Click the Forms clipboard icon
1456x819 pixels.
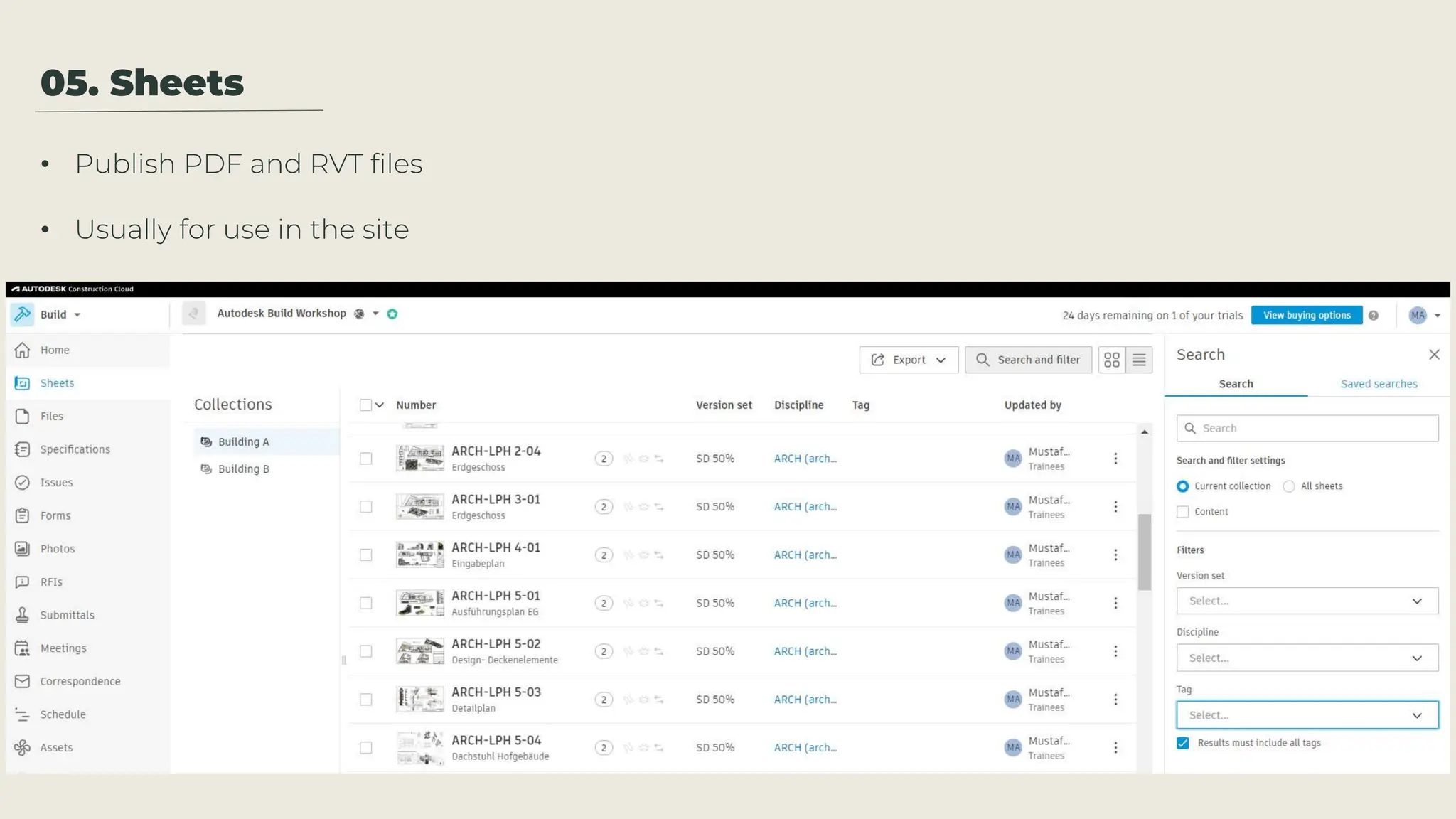(x=22, y=515)
